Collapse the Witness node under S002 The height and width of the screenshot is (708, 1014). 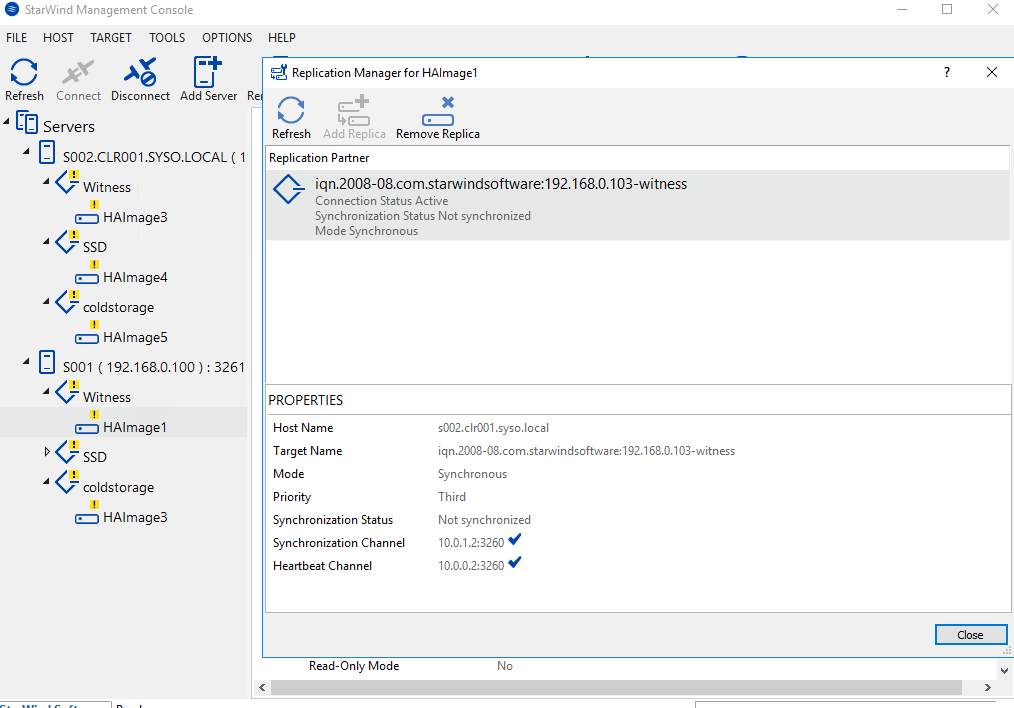[x=47, y=182]
